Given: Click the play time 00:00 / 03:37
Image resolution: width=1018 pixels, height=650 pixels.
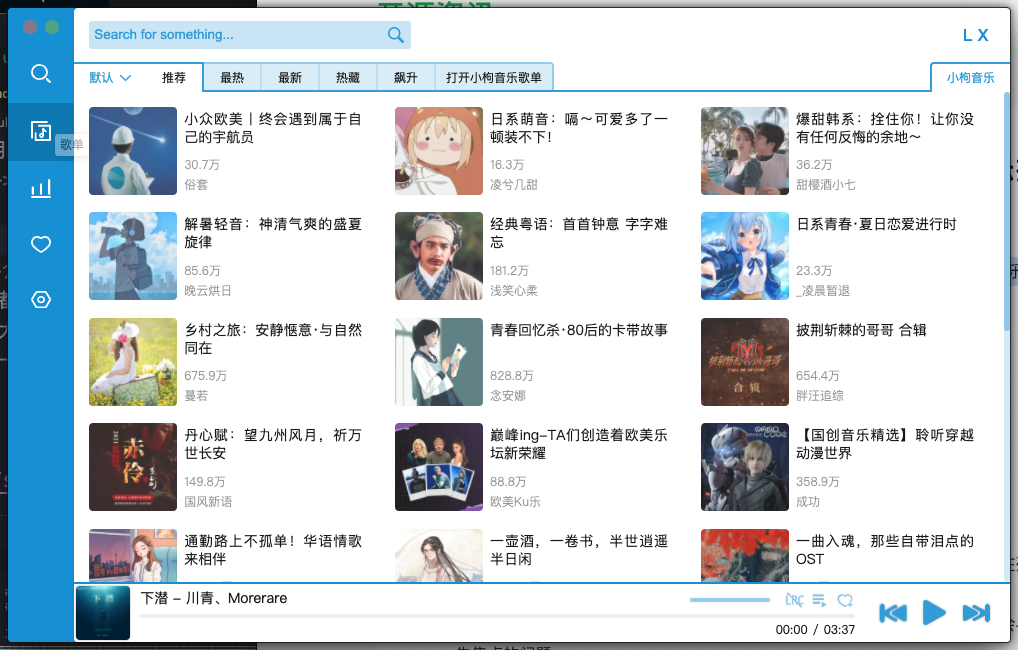Looking at the screenshot, I should point(815,629).
